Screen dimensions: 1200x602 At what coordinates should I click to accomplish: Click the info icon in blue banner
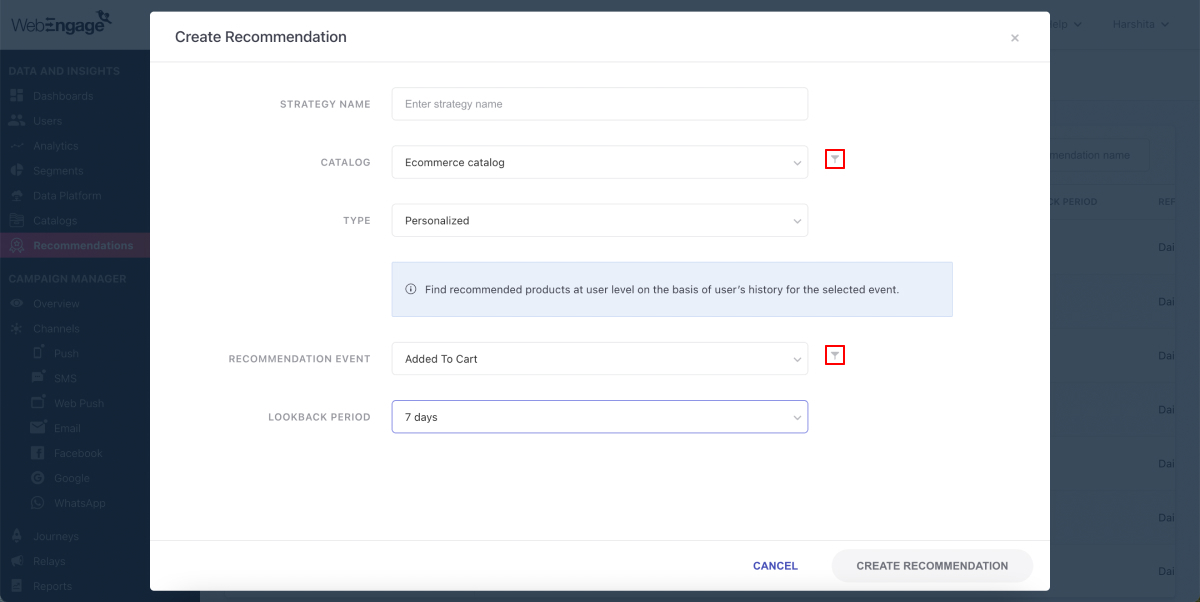[x=410, y=290]
